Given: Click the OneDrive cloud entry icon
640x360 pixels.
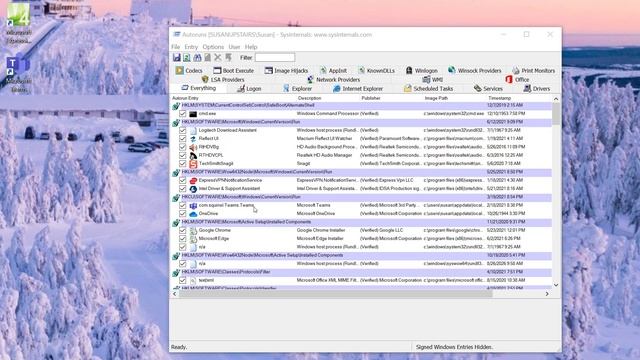Looking at the screenshot, I should pyautogui.click(x=193, y=214).
